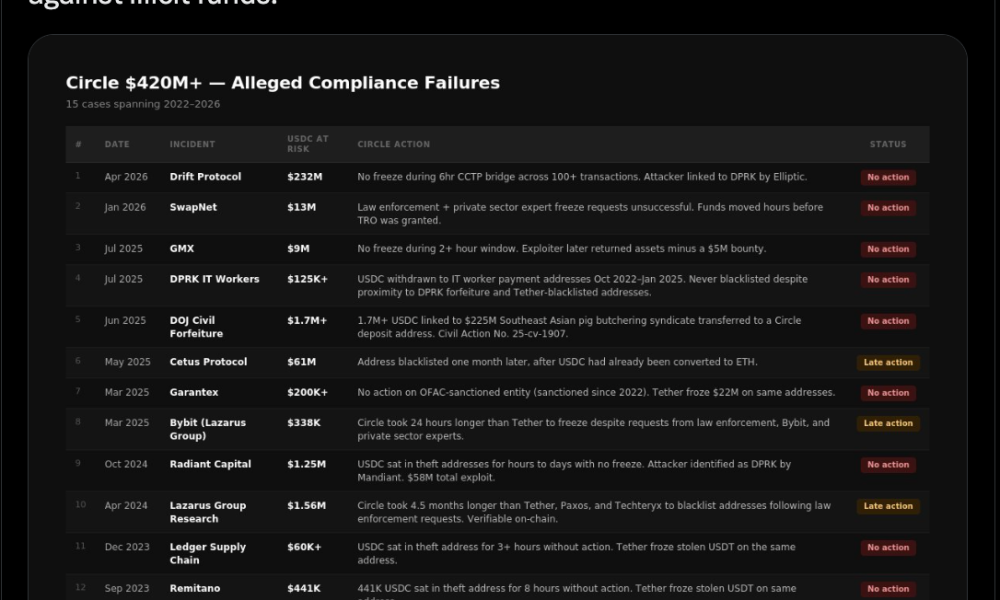1000x600 pixels.
Task: Click the No action badge for Garantex
Action: click(x=888, y=394)
